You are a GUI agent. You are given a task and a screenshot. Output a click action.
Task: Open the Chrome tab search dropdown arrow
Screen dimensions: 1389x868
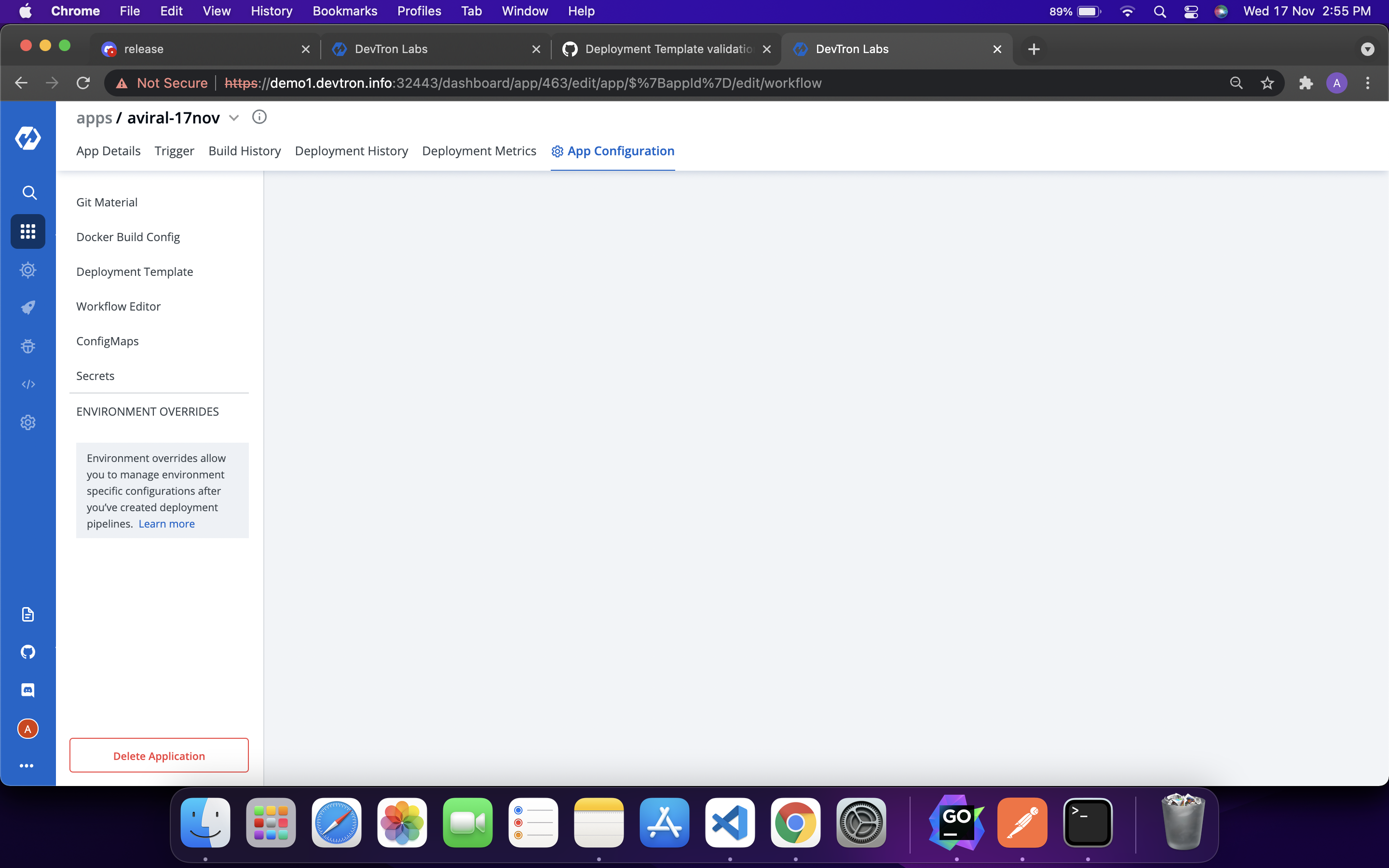[1367, 49]
